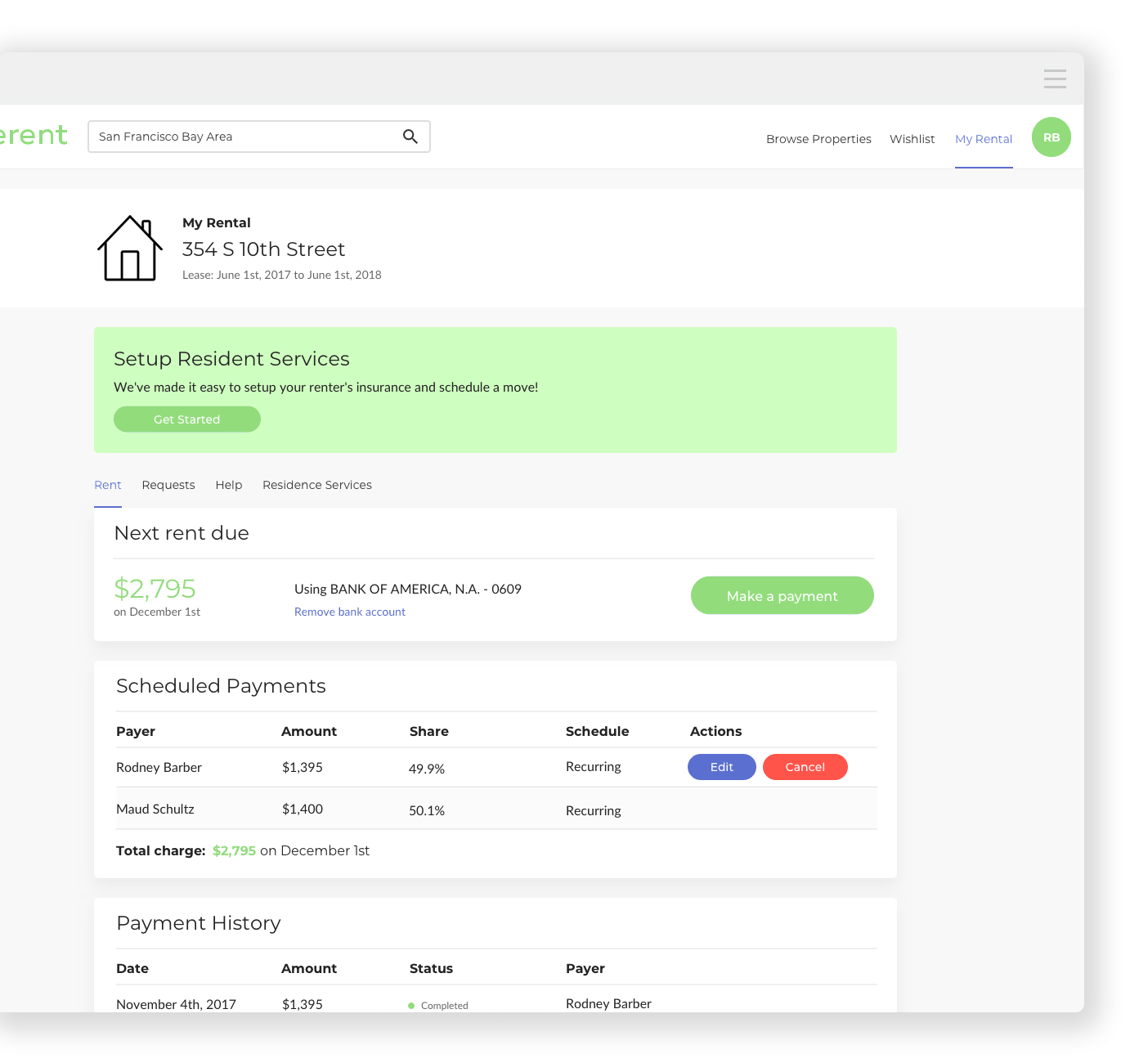Click the November 4th, 2017 date
This screenshot has height=1063, width=1148.
(176, 1004)
